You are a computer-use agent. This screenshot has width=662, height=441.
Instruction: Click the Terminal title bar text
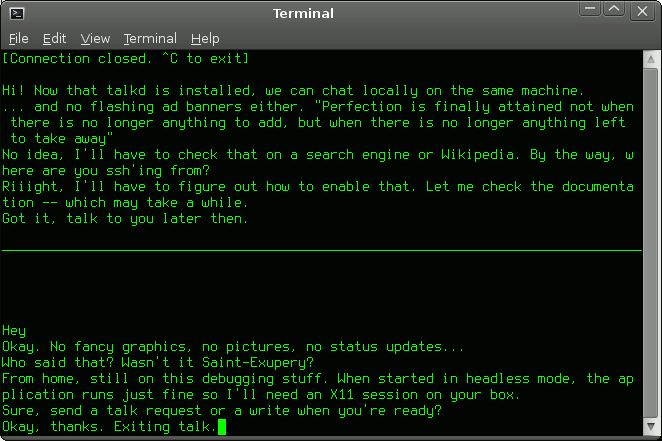(x=303, y=14)
